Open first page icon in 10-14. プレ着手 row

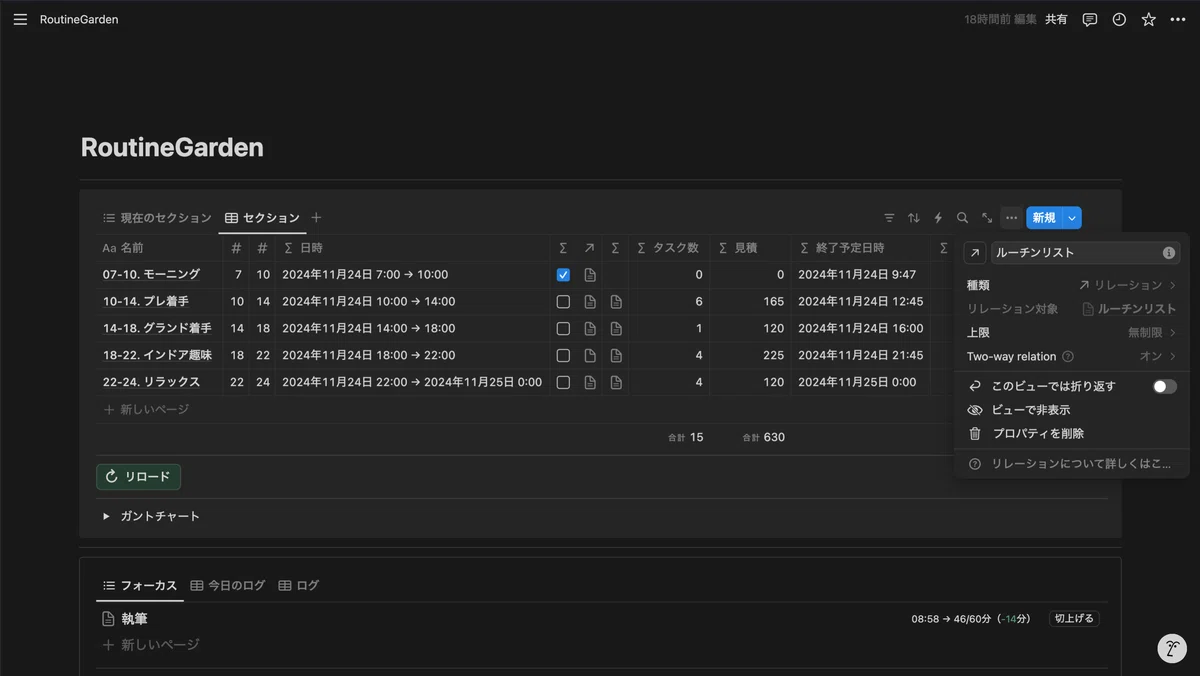[x=590, y=301]
